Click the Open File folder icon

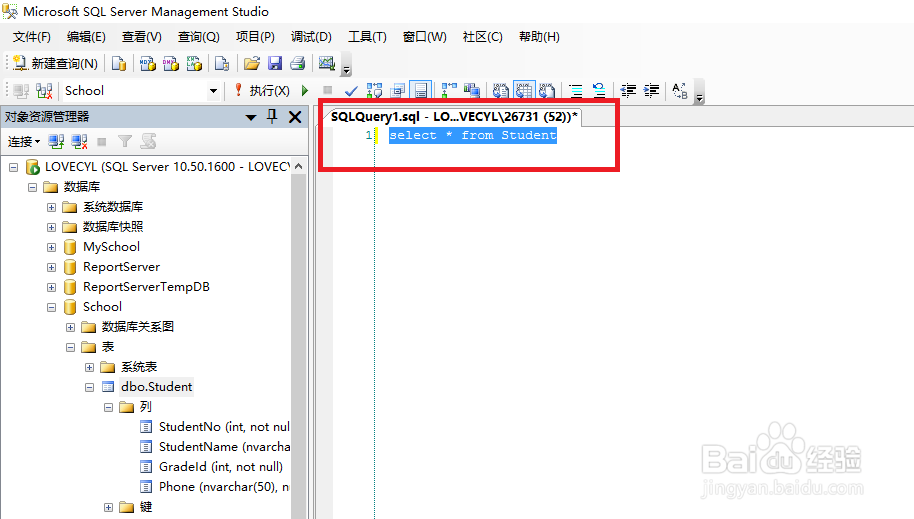[251, 63]
